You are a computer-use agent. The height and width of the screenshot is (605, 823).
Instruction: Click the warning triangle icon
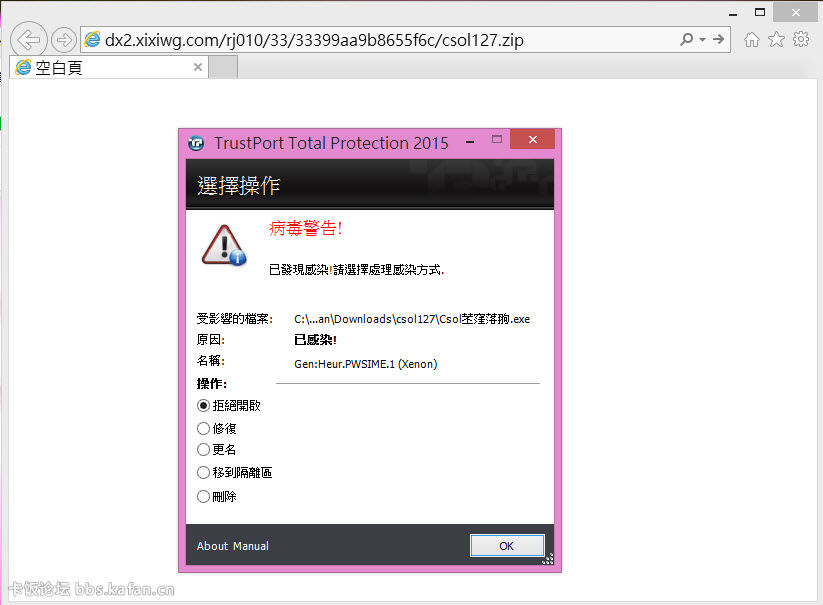click(224, 245)
